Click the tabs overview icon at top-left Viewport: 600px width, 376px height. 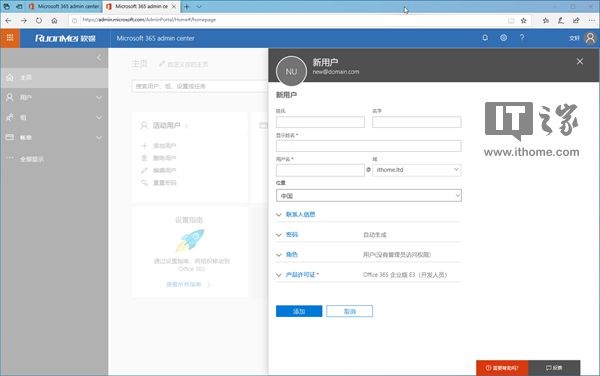tap(6, 7)
